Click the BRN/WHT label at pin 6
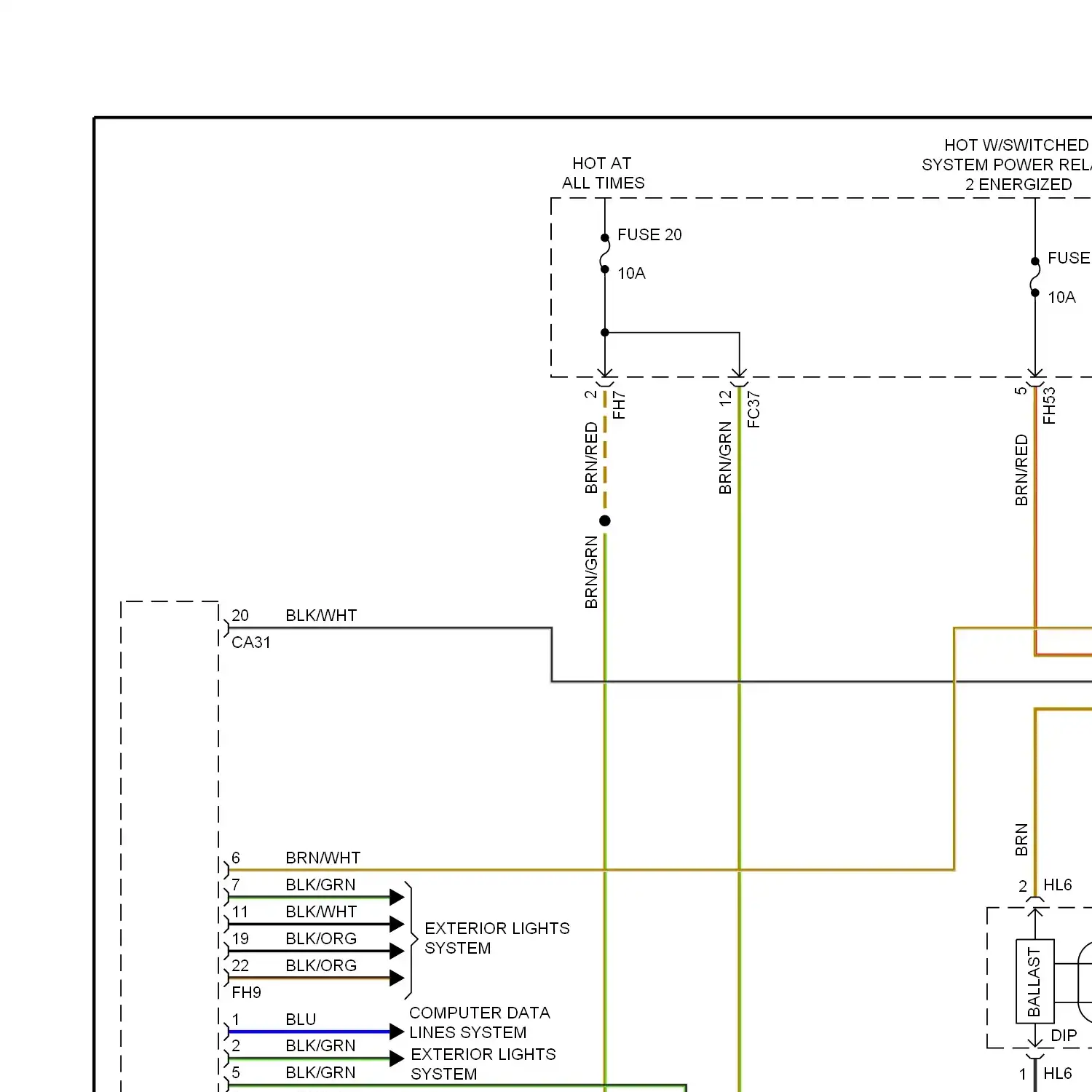 323,858
